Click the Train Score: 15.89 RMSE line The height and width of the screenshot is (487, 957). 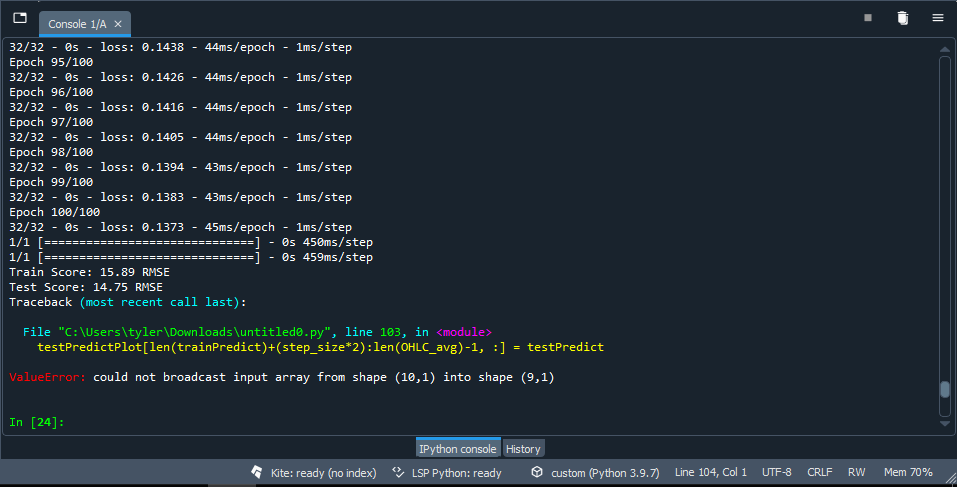tap(89, 272)
